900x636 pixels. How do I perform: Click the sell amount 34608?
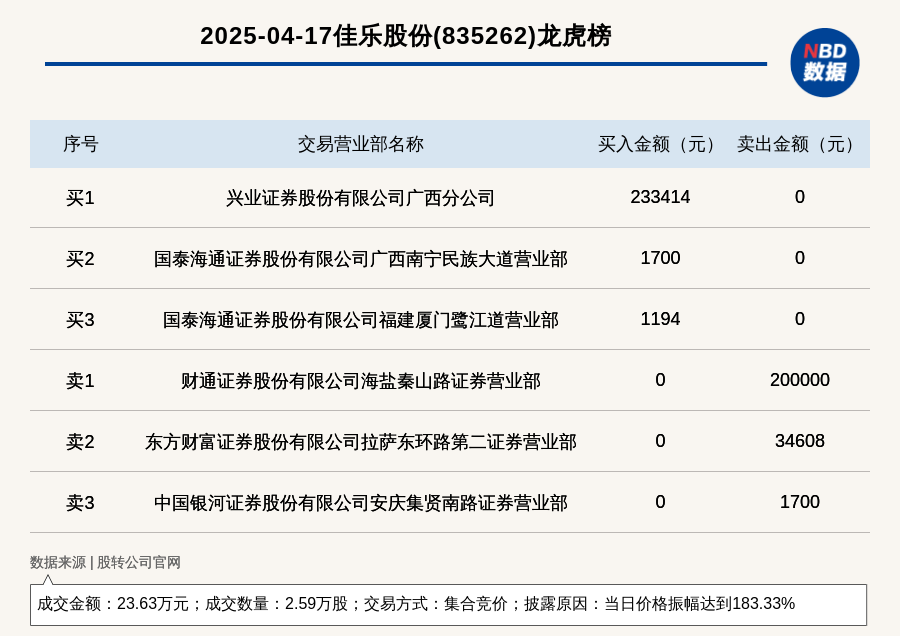pos(800,441)
